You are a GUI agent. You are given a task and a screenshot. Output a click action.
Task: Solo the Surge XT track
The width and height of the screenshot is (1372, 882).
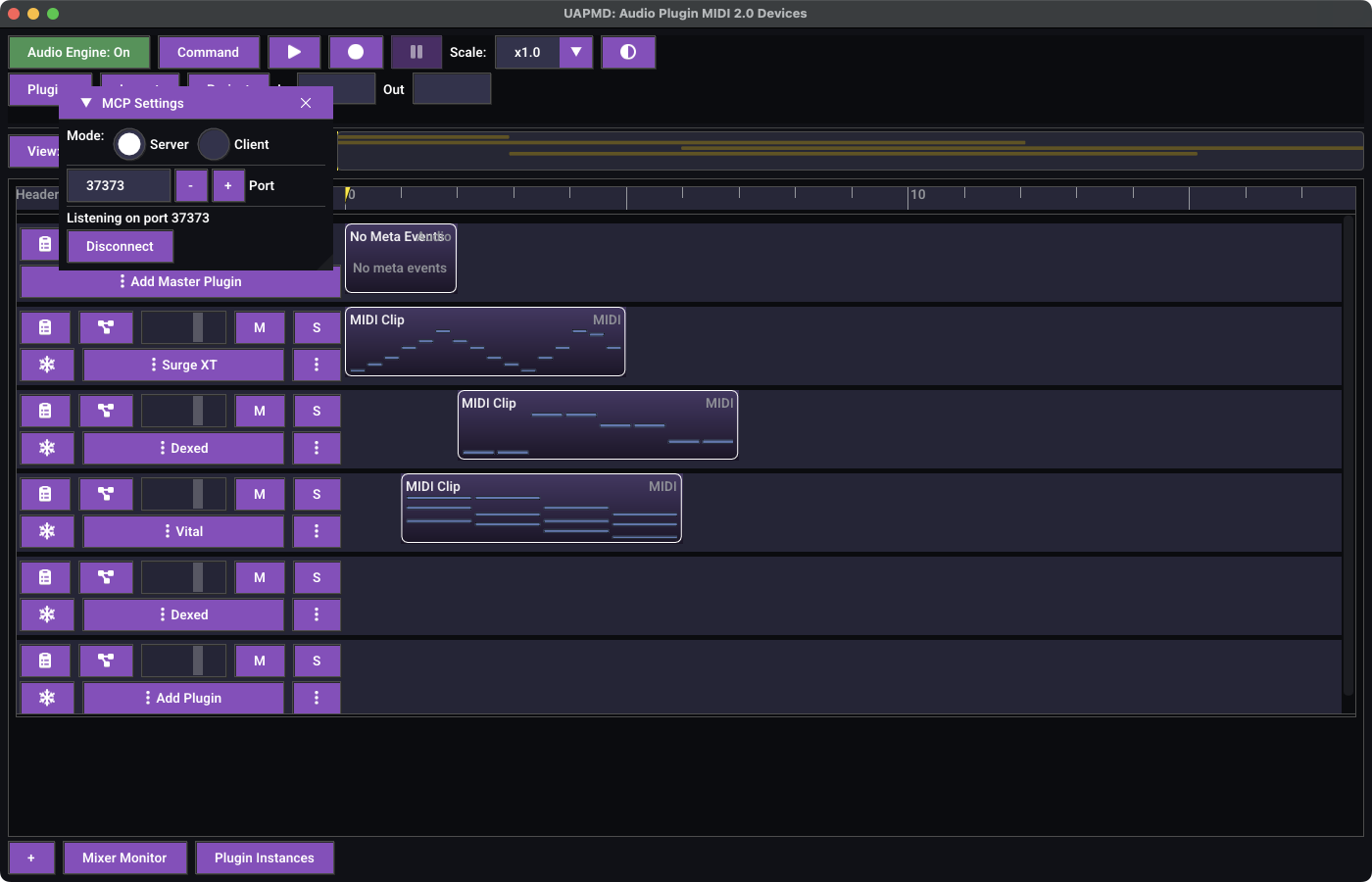tap(317, 327)
